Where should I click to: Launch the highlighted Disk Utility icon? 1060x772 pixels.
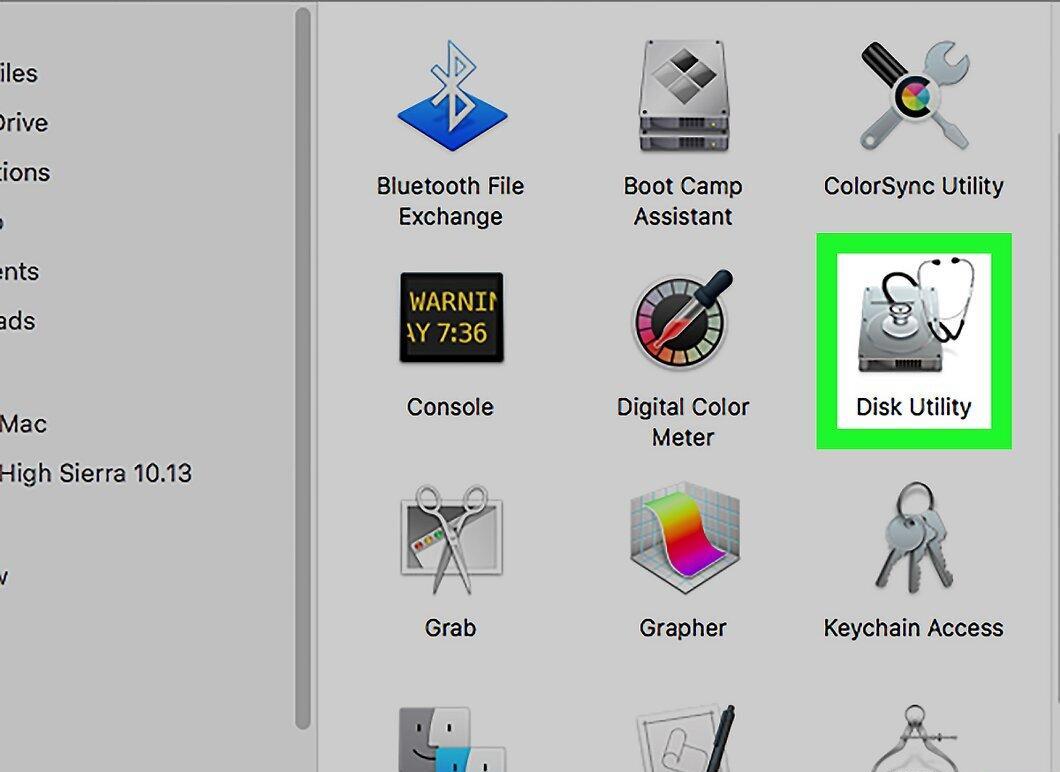tap(914, 315)
